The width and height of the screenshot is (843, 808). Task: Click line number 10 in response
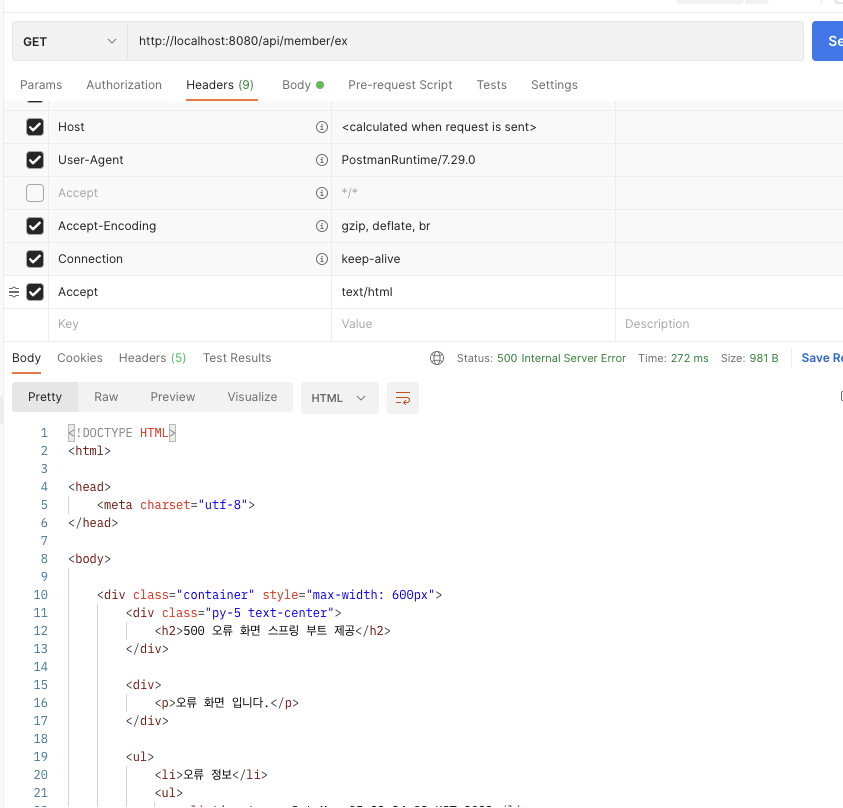coord(40,595)
